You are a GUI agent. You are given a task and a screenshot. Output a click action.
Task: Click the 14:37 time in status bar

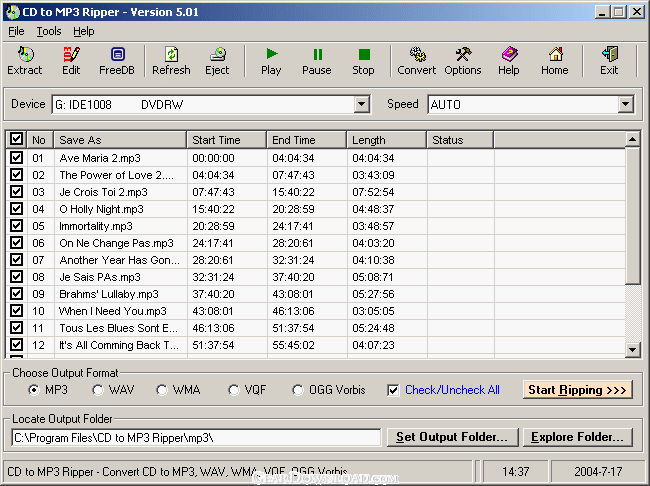[516, 471]
